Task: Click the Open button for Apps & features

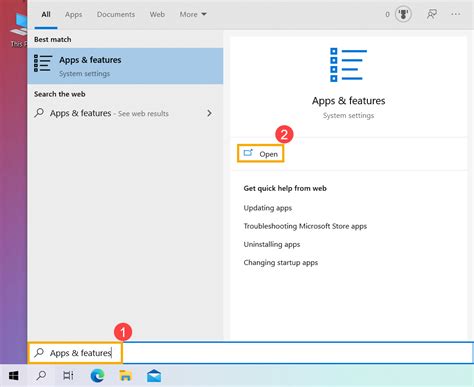Action: pos(261,154)
